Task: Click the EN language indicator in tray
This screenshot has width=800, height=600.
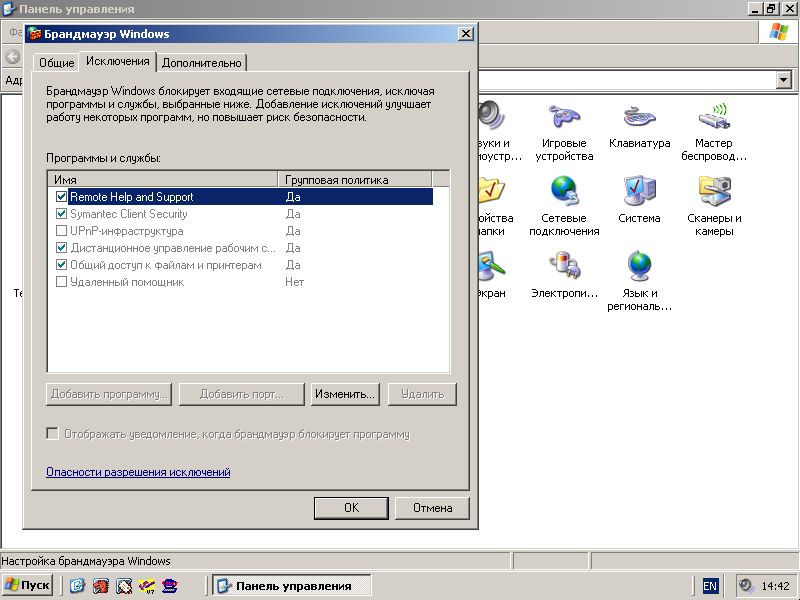Action: click(x=710, y=586)
